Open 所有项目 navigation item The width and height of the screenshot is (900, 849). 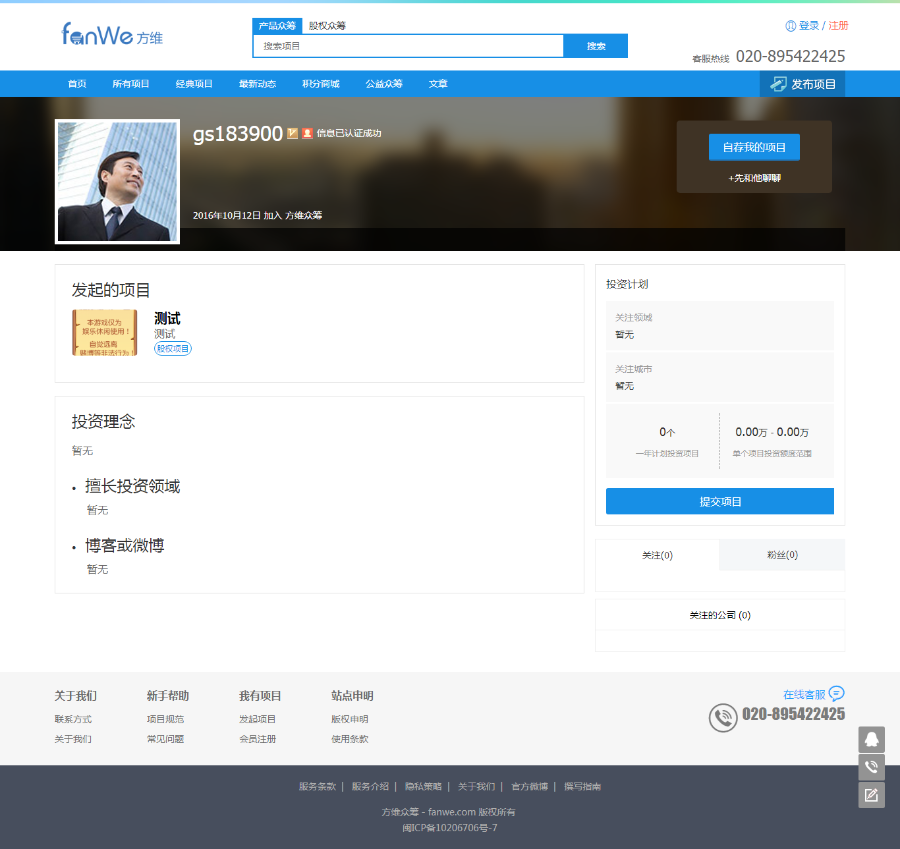pos(131,84)
